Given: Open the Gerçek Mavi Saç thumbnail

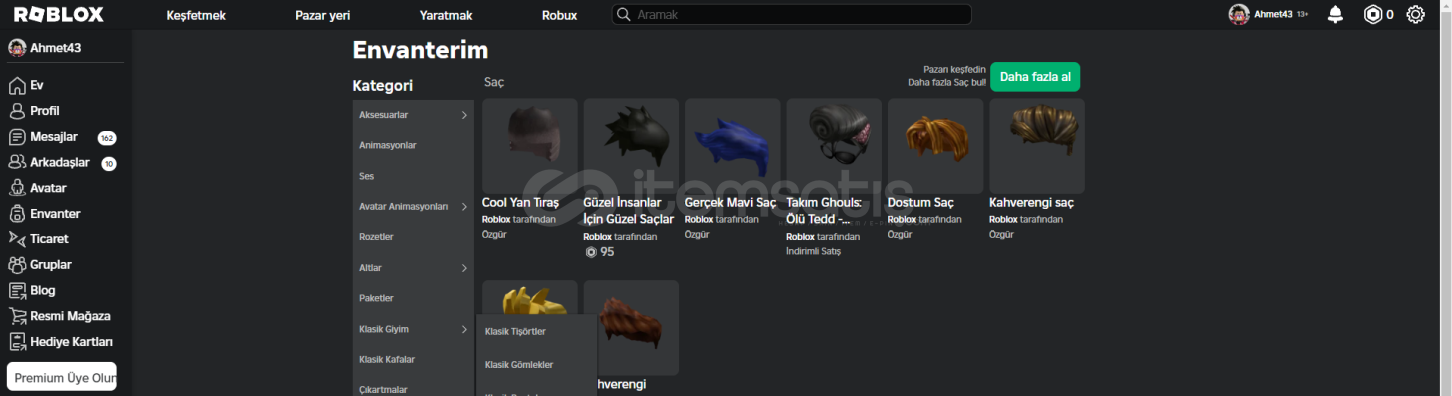Looking at the screenshot, I should pyautogui.click(x=733, y=146).
